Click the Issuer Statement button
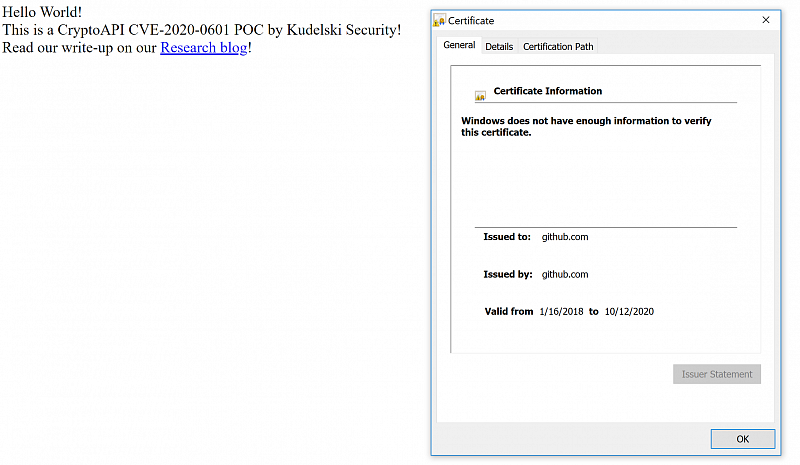Image resolution: width=800 pixels, height=465 pixels. [717, 374]
